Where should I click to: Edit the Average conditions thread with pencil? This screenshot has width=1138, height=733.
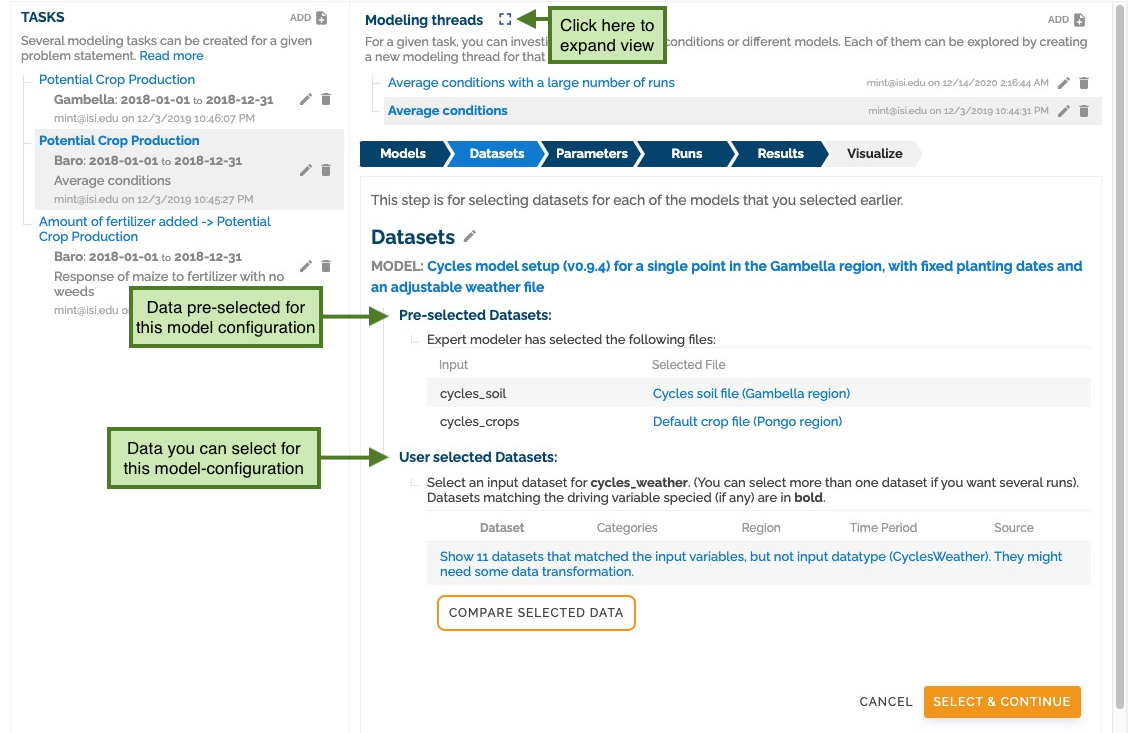click(1063, 111)
